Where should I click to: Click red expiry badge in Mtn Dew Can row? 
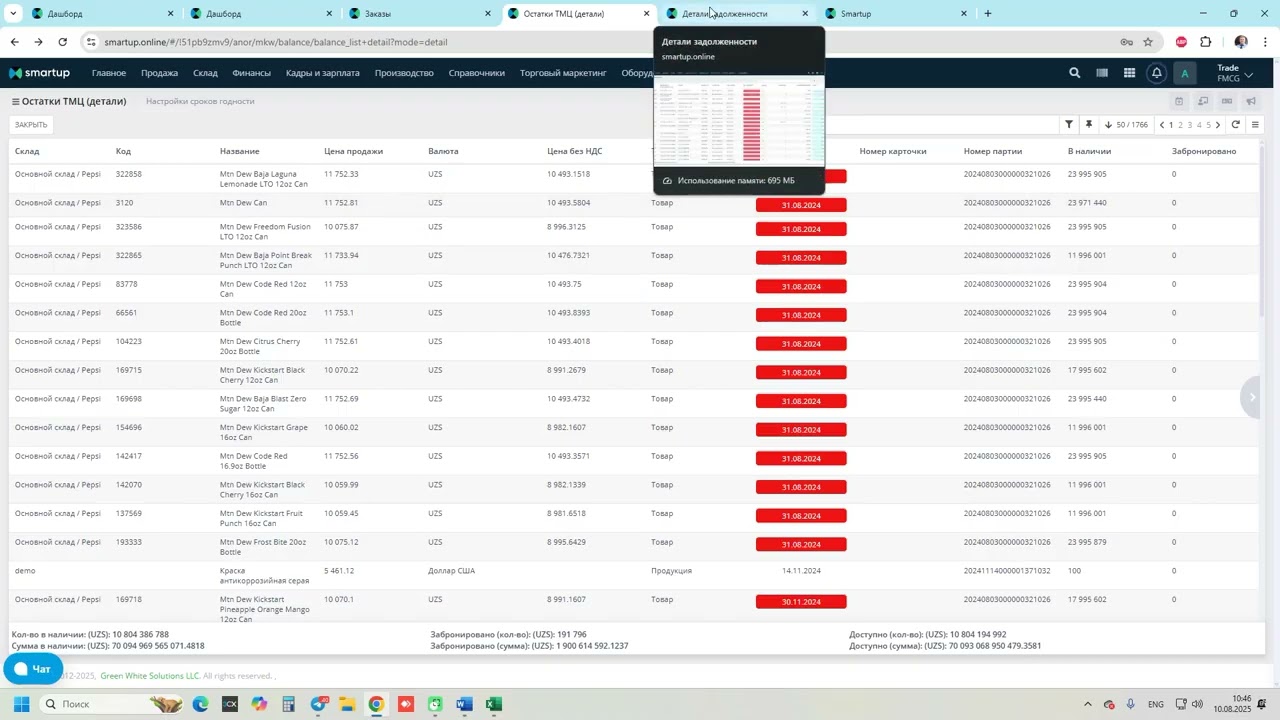(801, 205)
